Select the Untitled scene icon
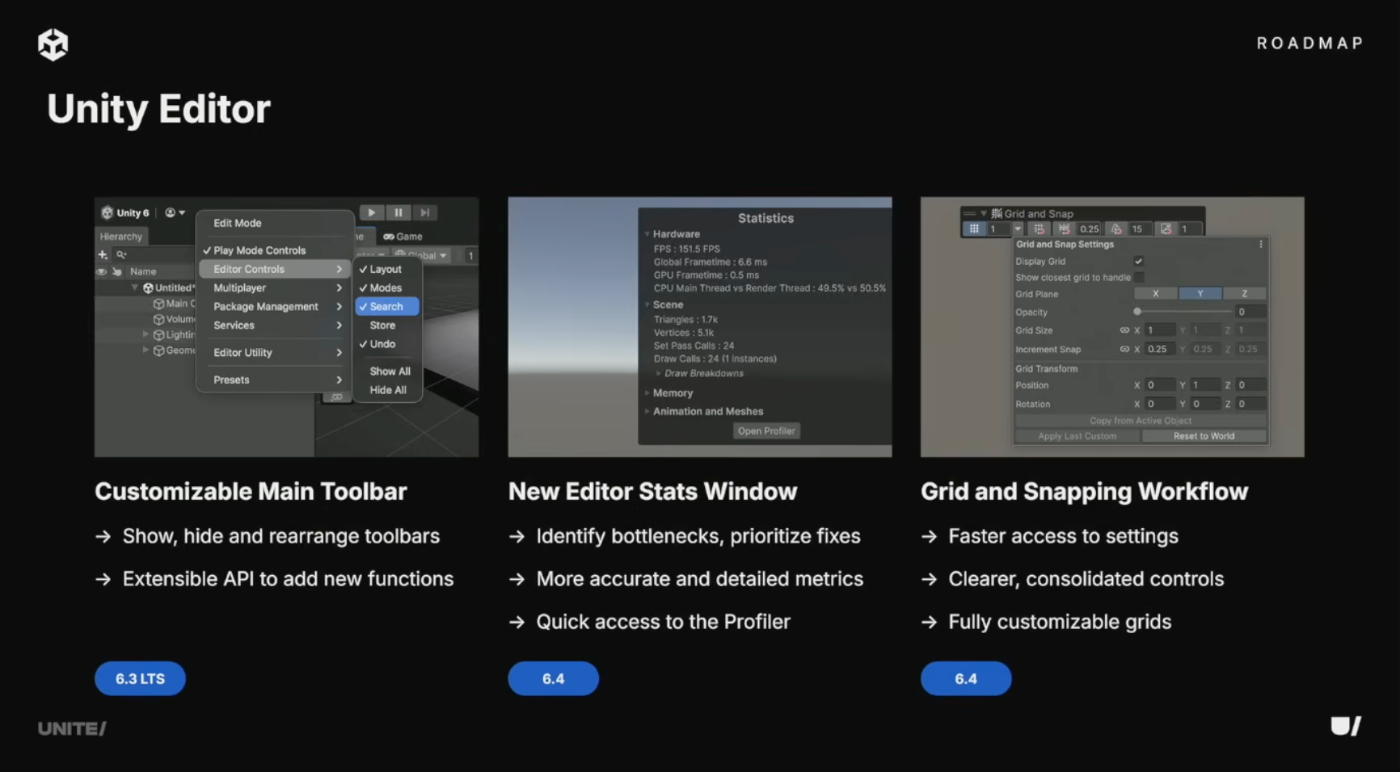The height and width of the screenshot is (772, 1400). [x=148, y=288]
